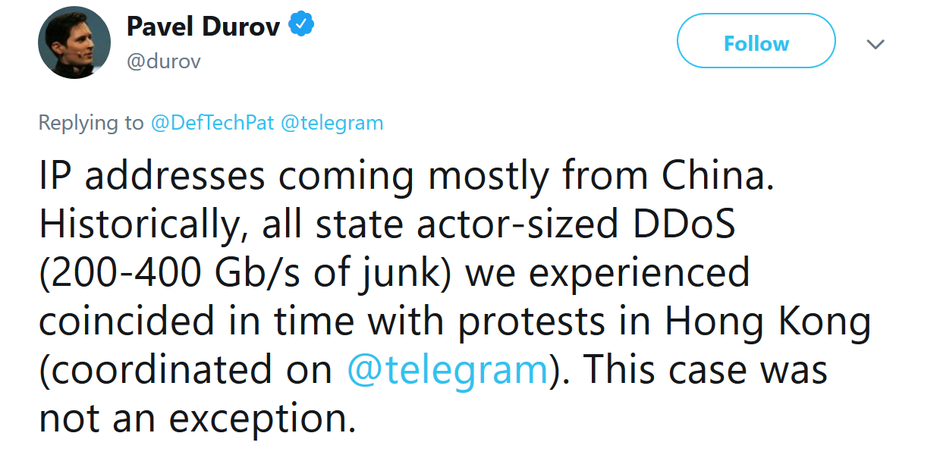Image resolution: width=940 pixels, height=455 pixels.
Task: Open the Pavel Durov display name
Action: click(x=205, y=28)
